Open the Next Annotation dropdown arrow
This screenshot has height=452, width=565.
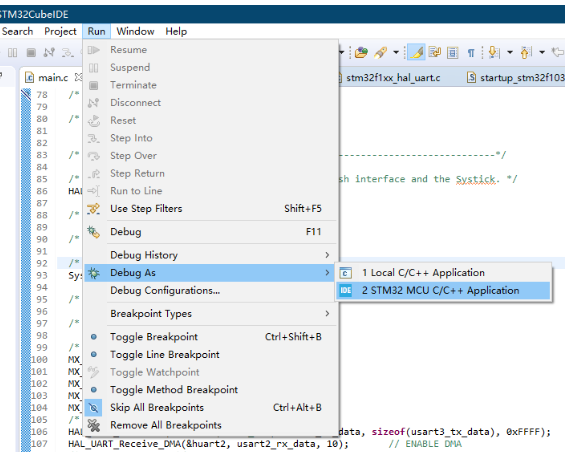click(x=510, y=53)
